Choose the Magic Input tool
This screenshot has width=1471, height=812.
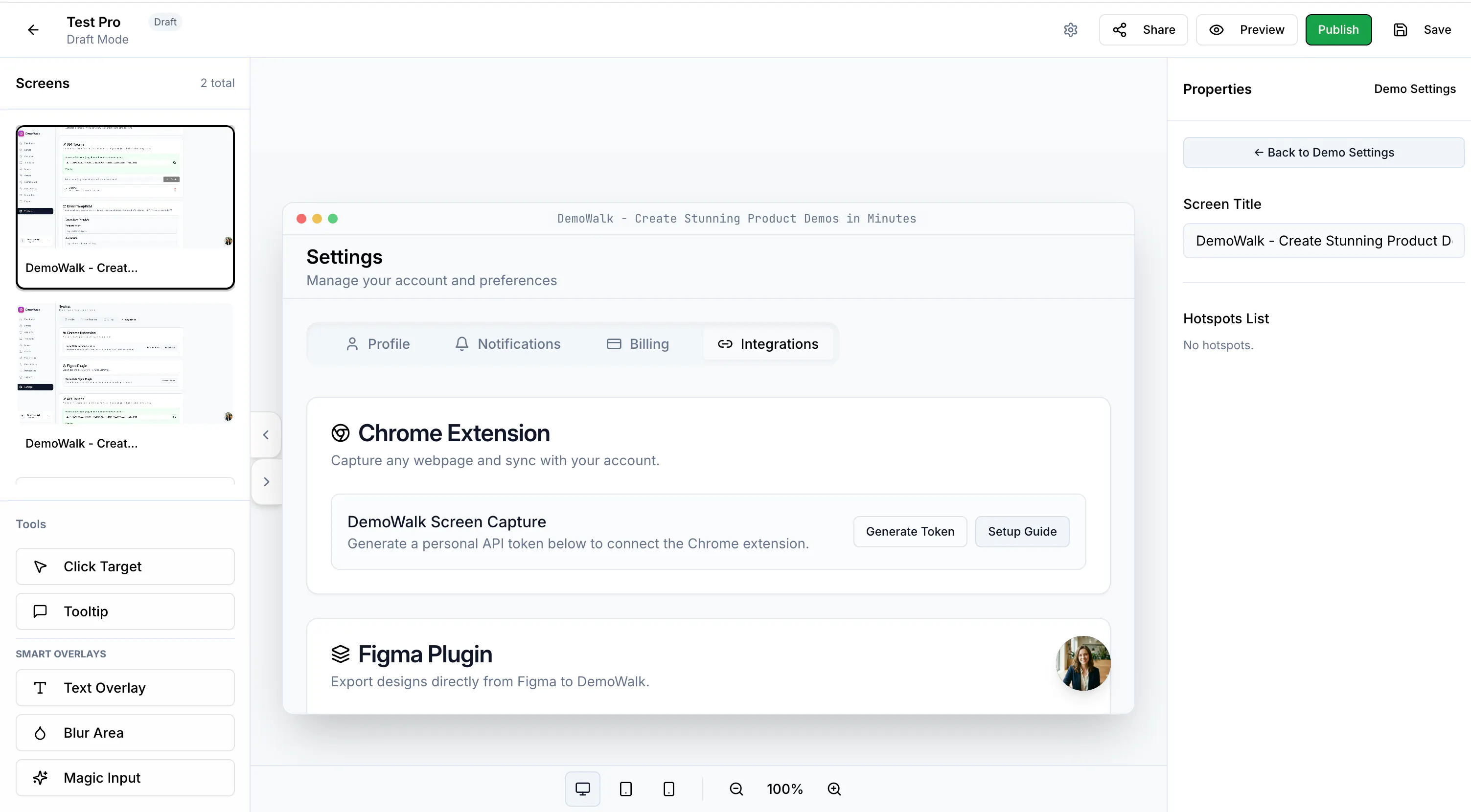125,778
